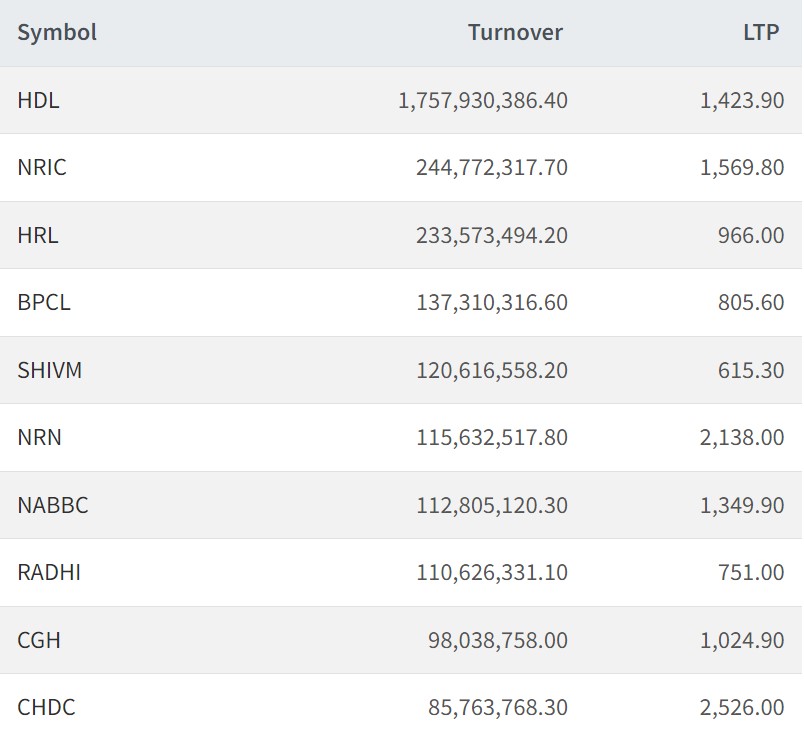Click the Symbol column header
The image size is (804, 734).
coord(57,32)
